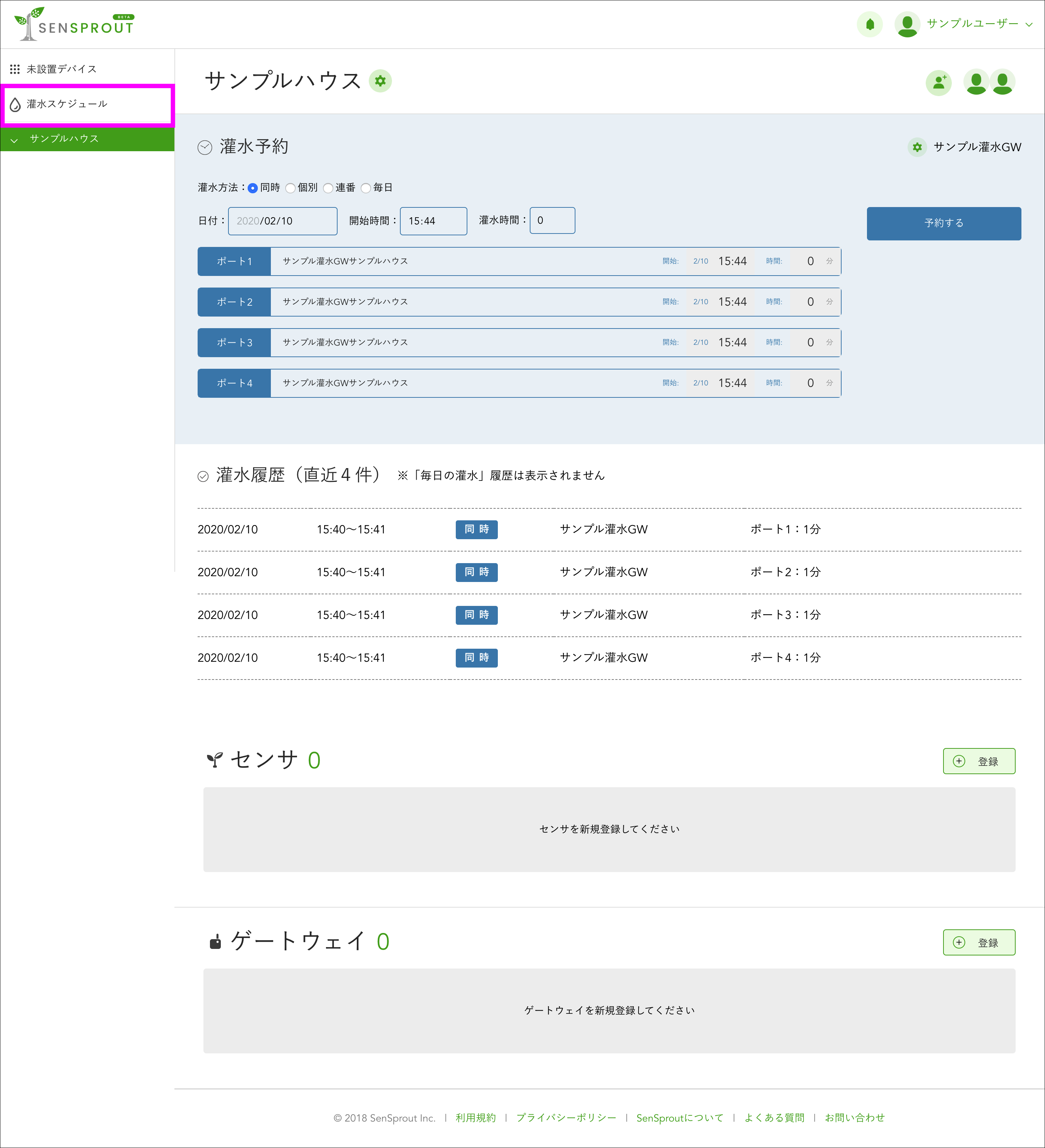1045x1148 pixels.
Task: Open 未設置デバイス grid icon
Action: pos(15,69)
